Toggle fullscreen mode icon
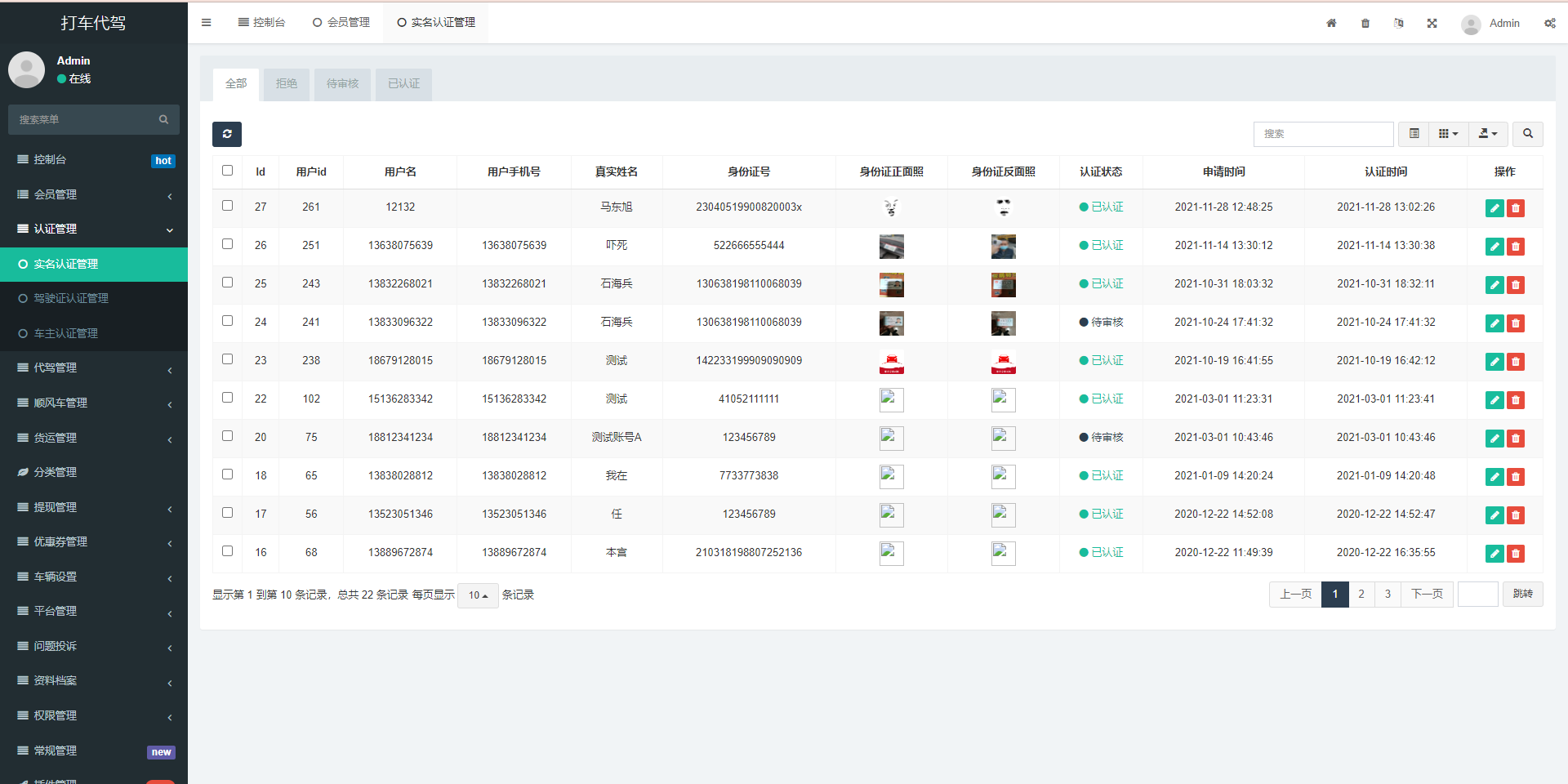Image resolution: width=1568 pixels, height=784 pixels. [x=1432, y=24]
